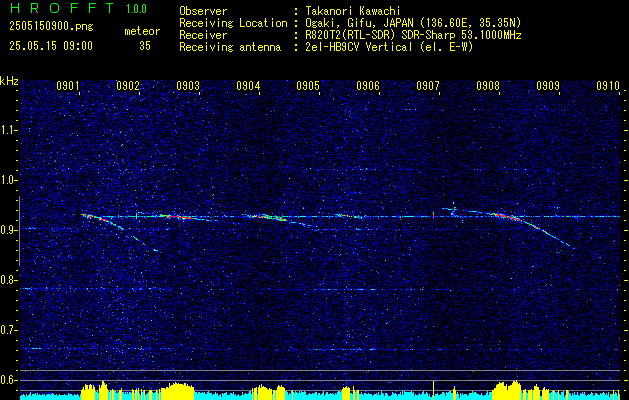Click the meteor echo streak starting at 0901
Image resolution: width=629 pixels, height=400 pixels.
pos(103,221)
